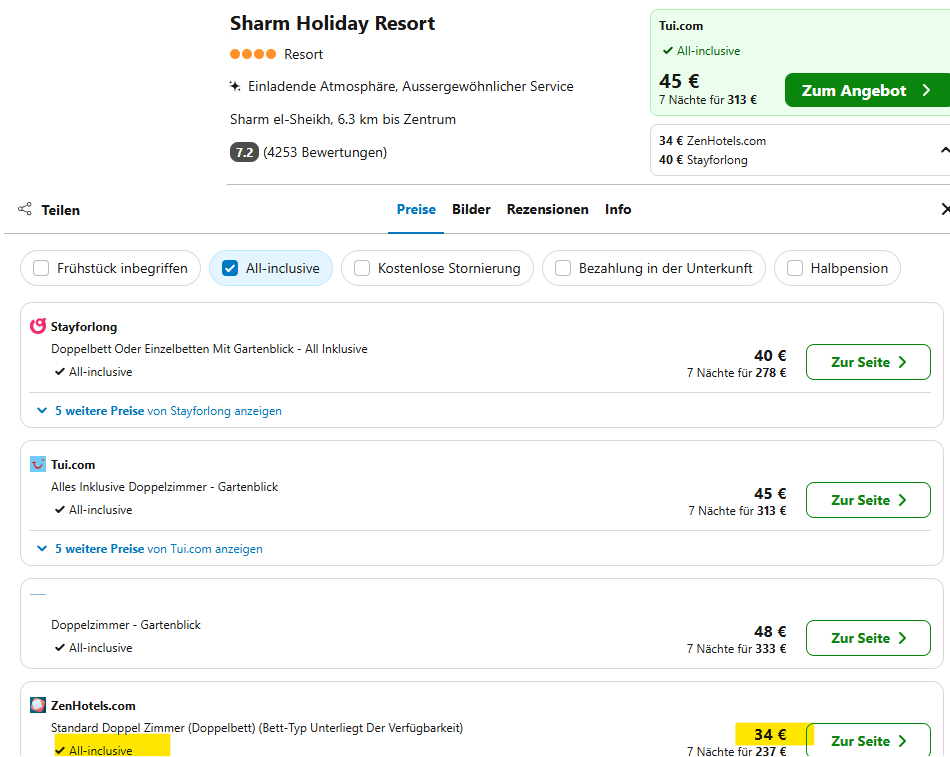Click the (4253 Bewertungen) review count

325,152
